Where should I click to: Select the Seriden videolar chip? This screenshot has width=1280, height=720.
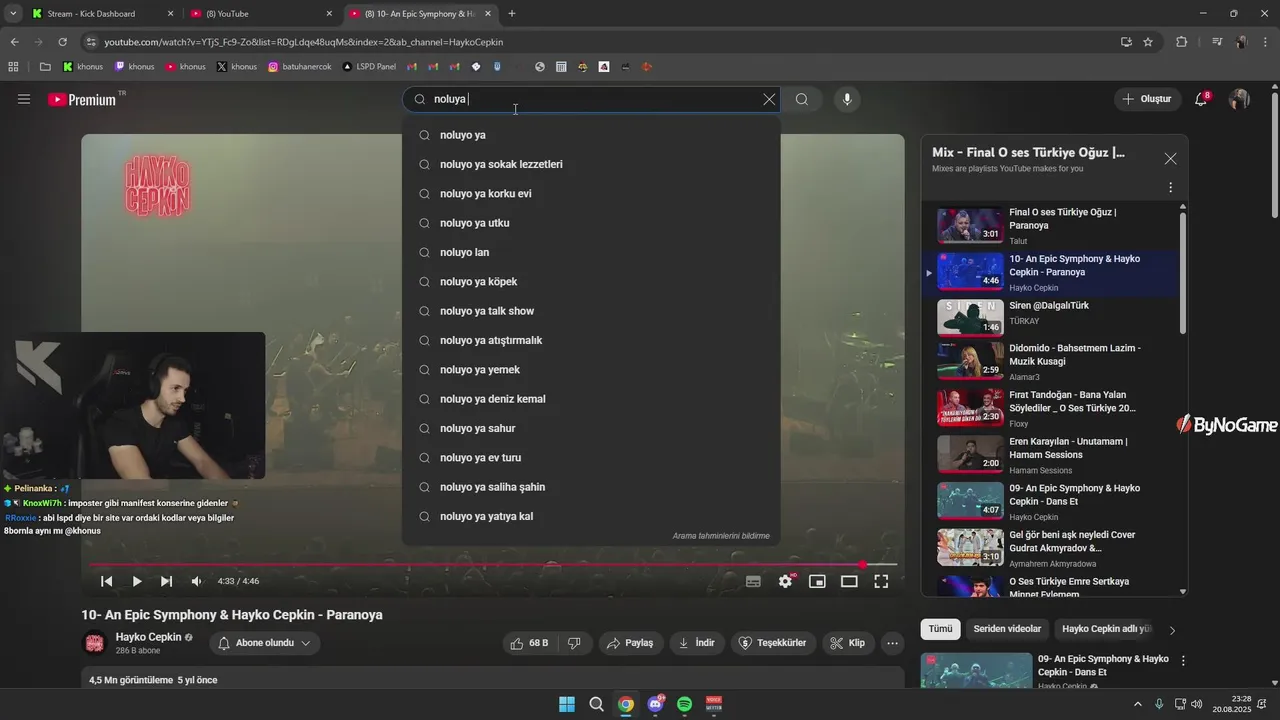tap(1007, 629)
